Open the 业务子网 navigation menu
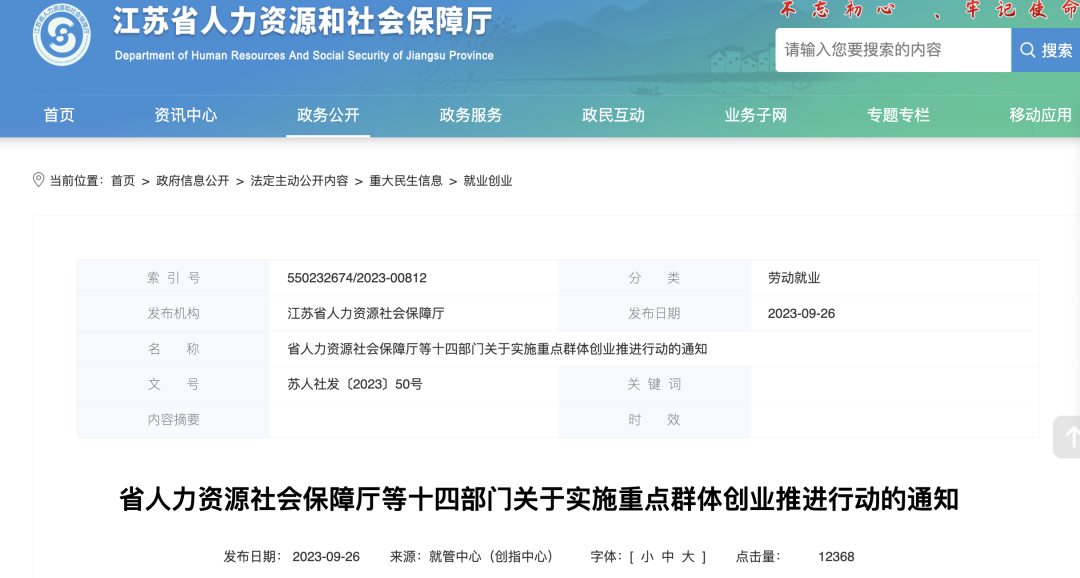This screenshot has height=578, width=1080. point(756,115)
